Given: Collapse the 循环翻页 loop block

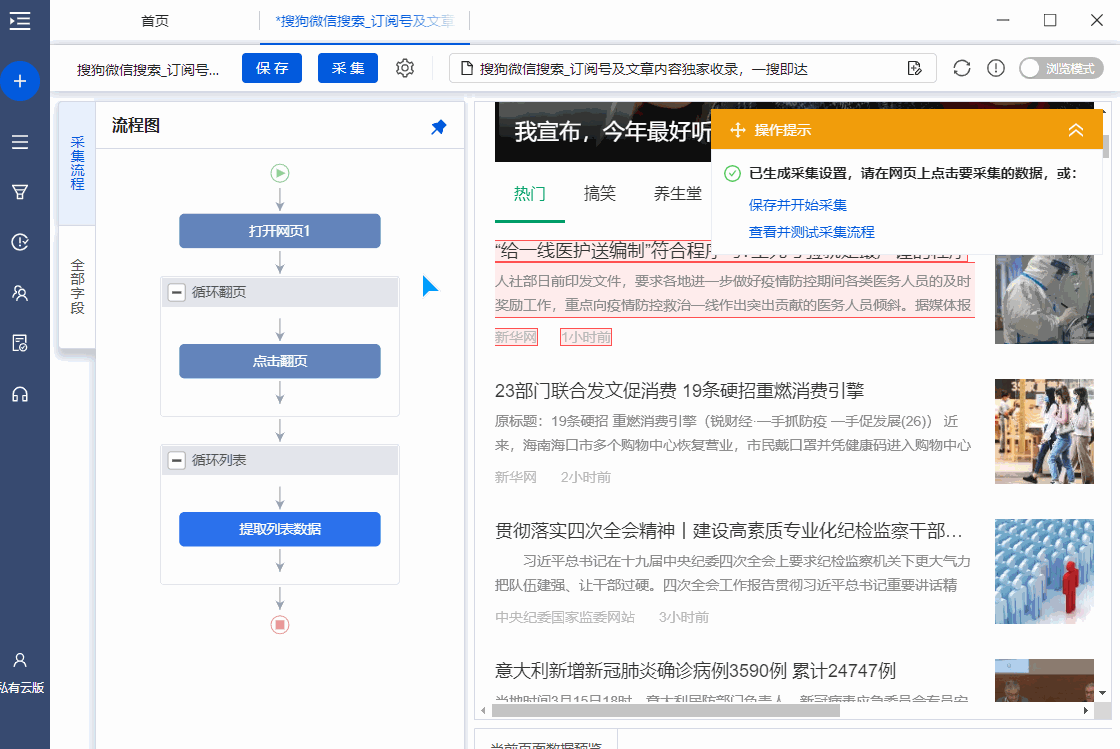Looking at the screenshot, I should [x=176, y=292].
